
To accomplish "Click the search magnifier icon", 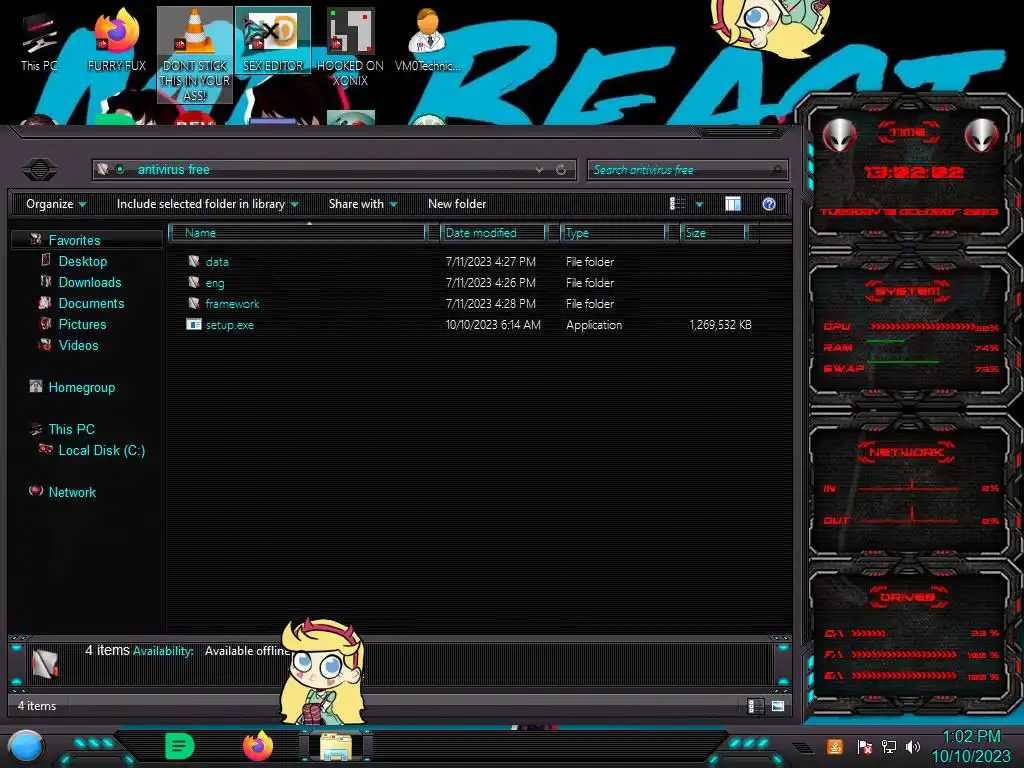I will [776, 170].
